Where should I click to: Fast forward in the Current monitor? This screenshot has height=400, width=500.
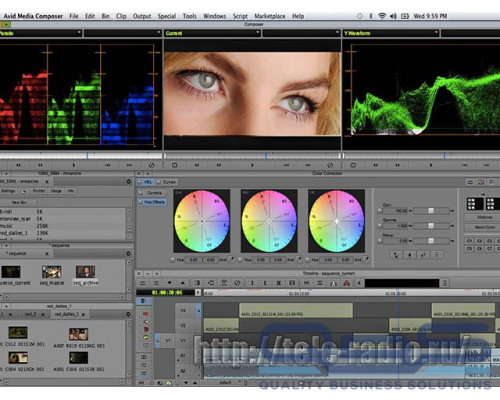[x=219, y=165]
